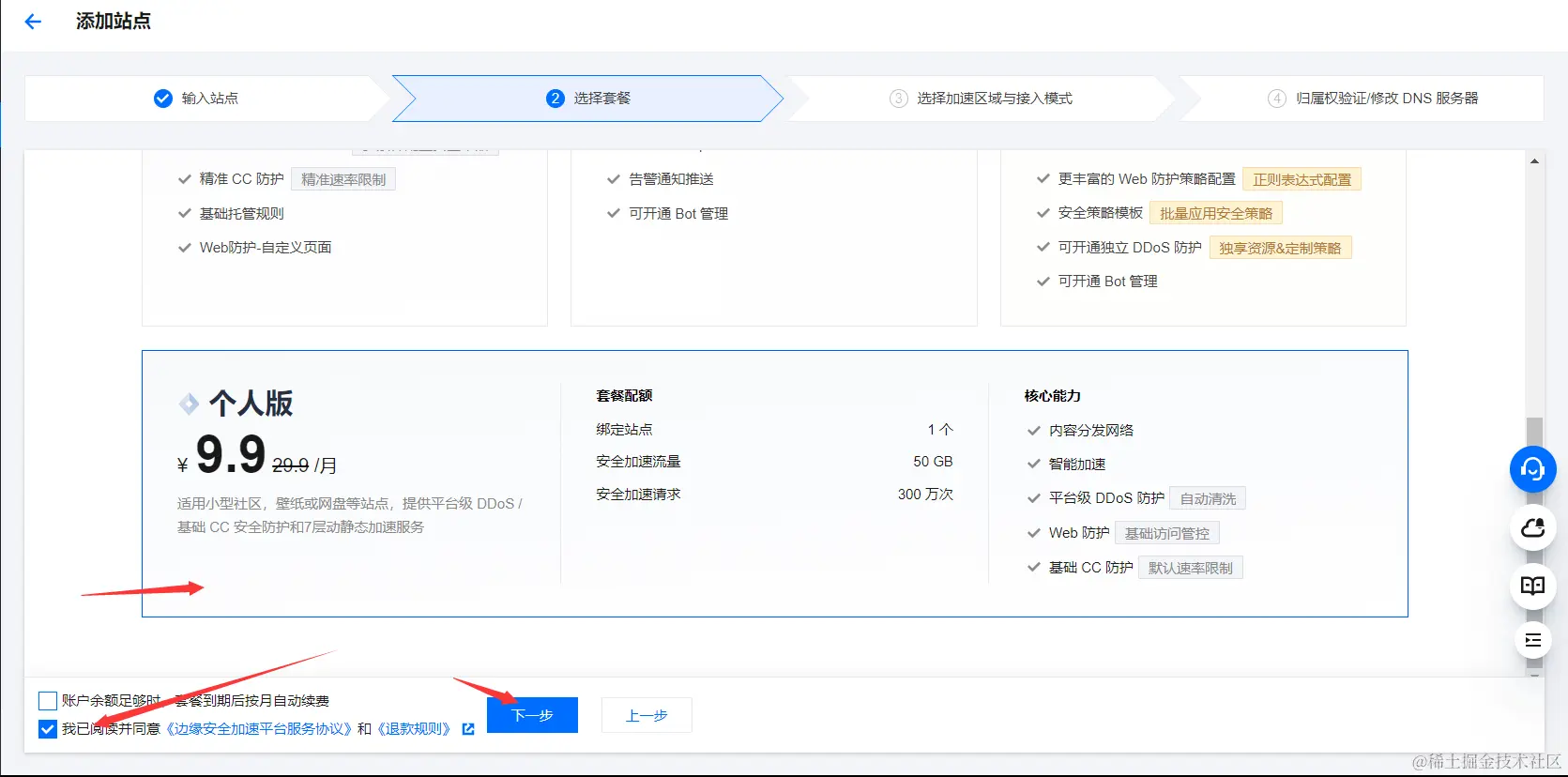The height and width of the screenshot is (777, 1568).
Task: Enable auto-renew 账户余额足够时 checkbox
Action: [x=48, y=701]
